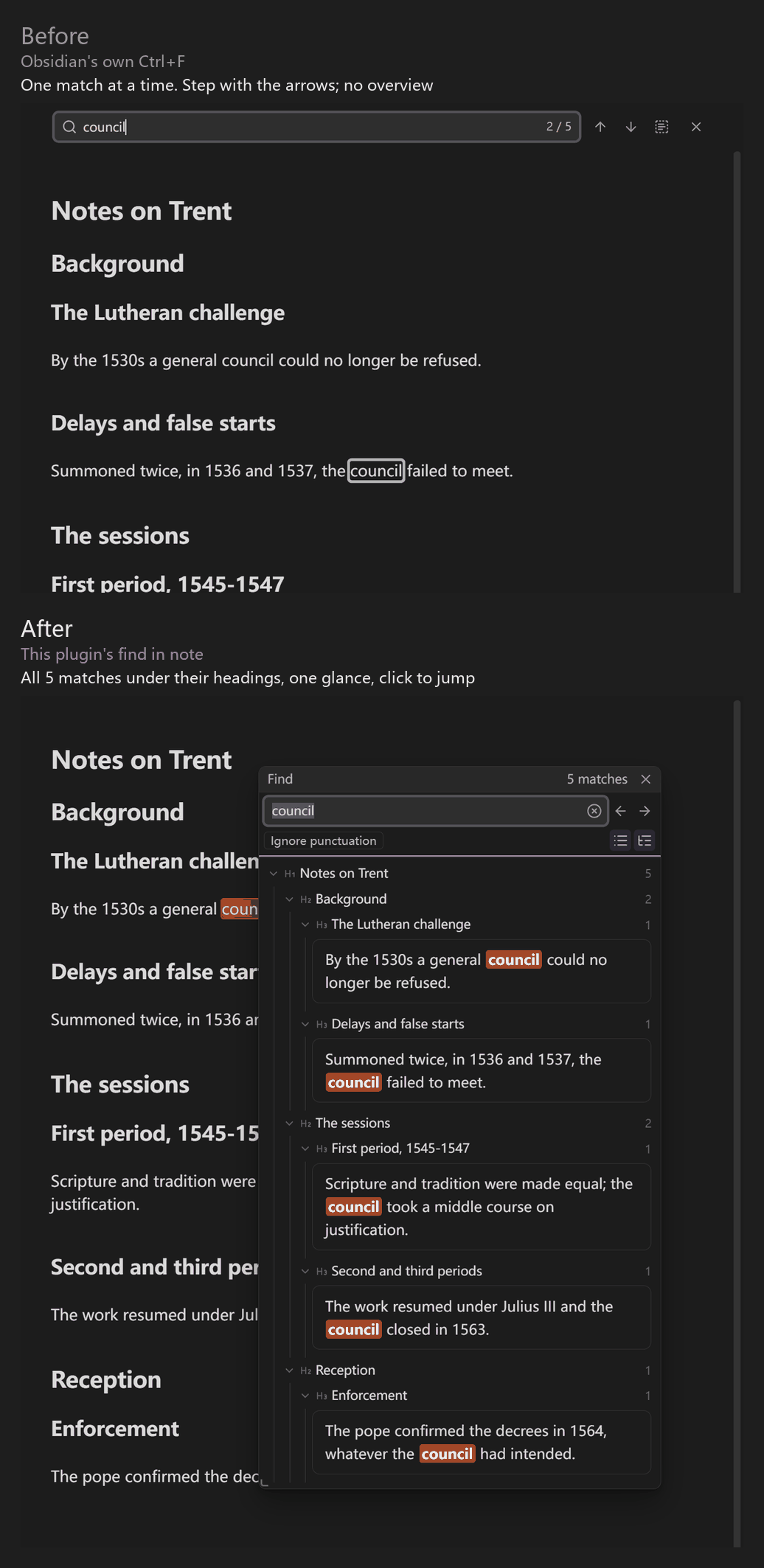Click the After pane scrollbar
Viewport: 764px width, 1568px height.
[737, 1123]
